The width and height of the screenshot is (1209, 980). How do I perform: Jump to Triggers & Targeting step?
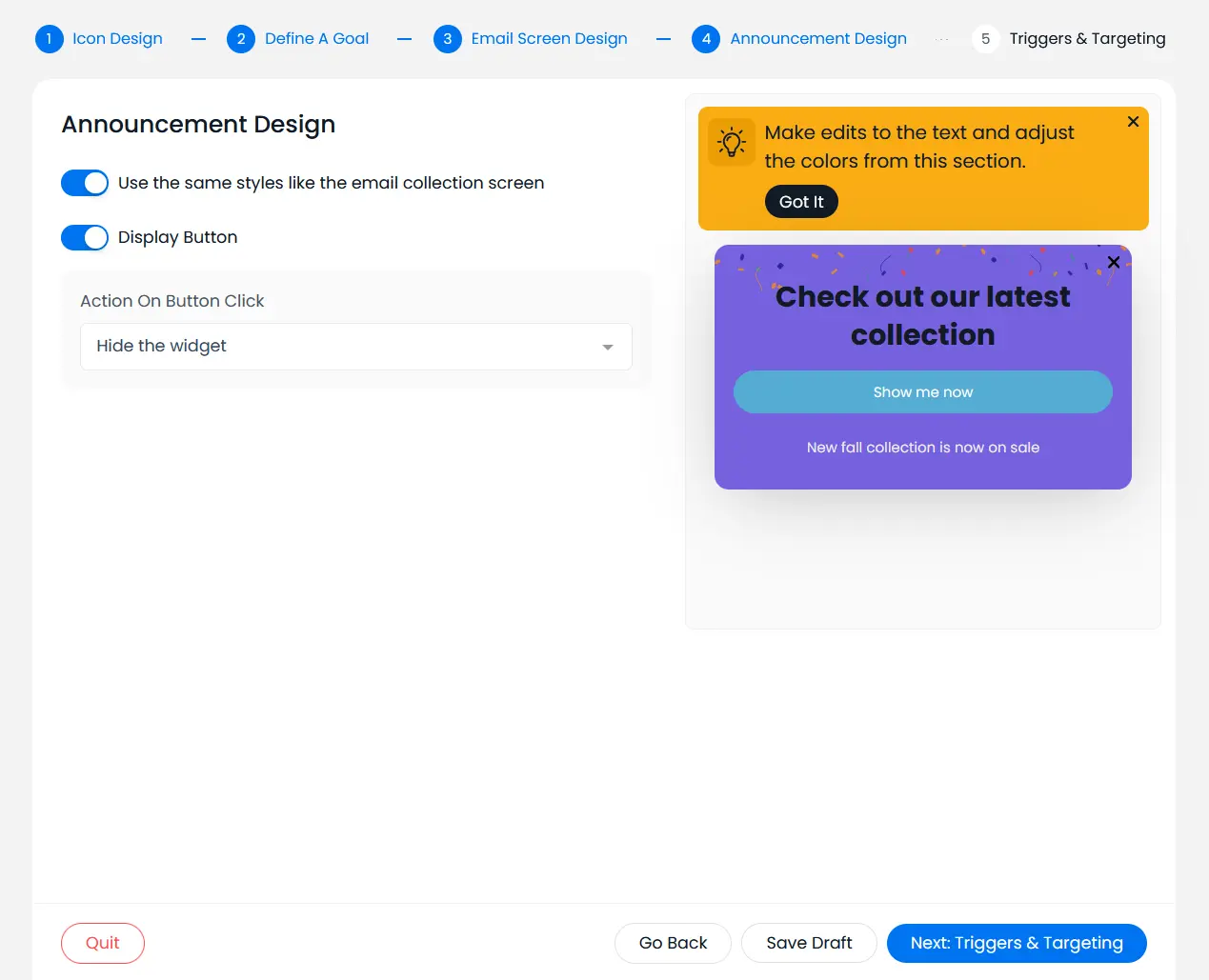[1087, 39]
